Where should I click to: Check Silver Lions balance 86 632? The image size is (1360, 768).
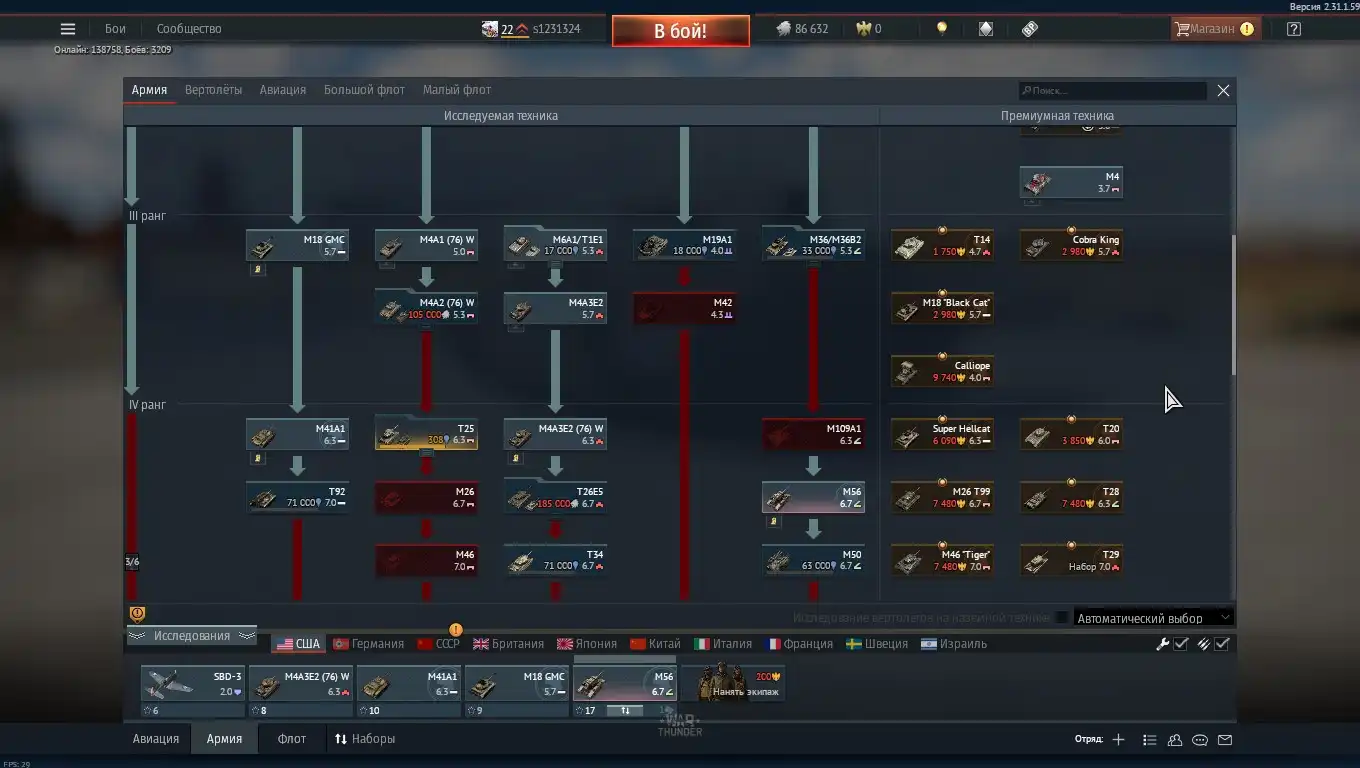(x=803, y=29)
